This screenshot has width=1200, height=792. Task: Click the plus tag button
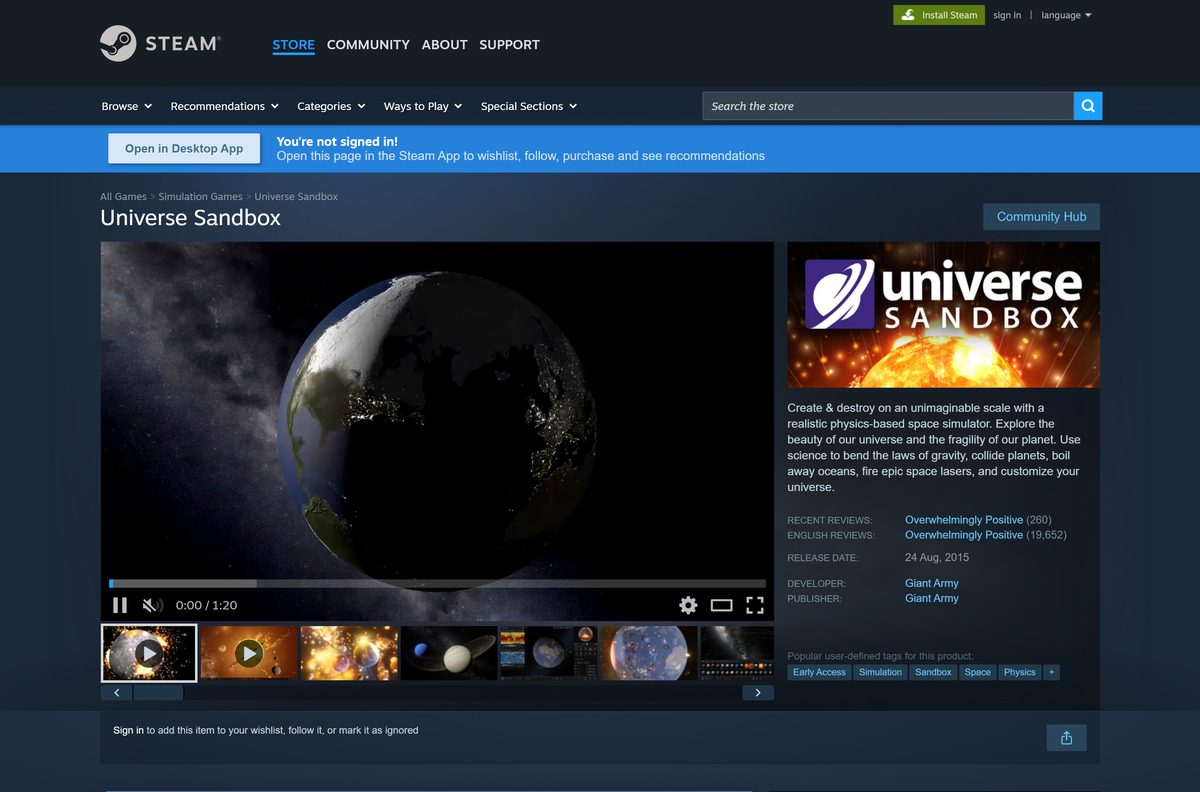pos(1051,672)
